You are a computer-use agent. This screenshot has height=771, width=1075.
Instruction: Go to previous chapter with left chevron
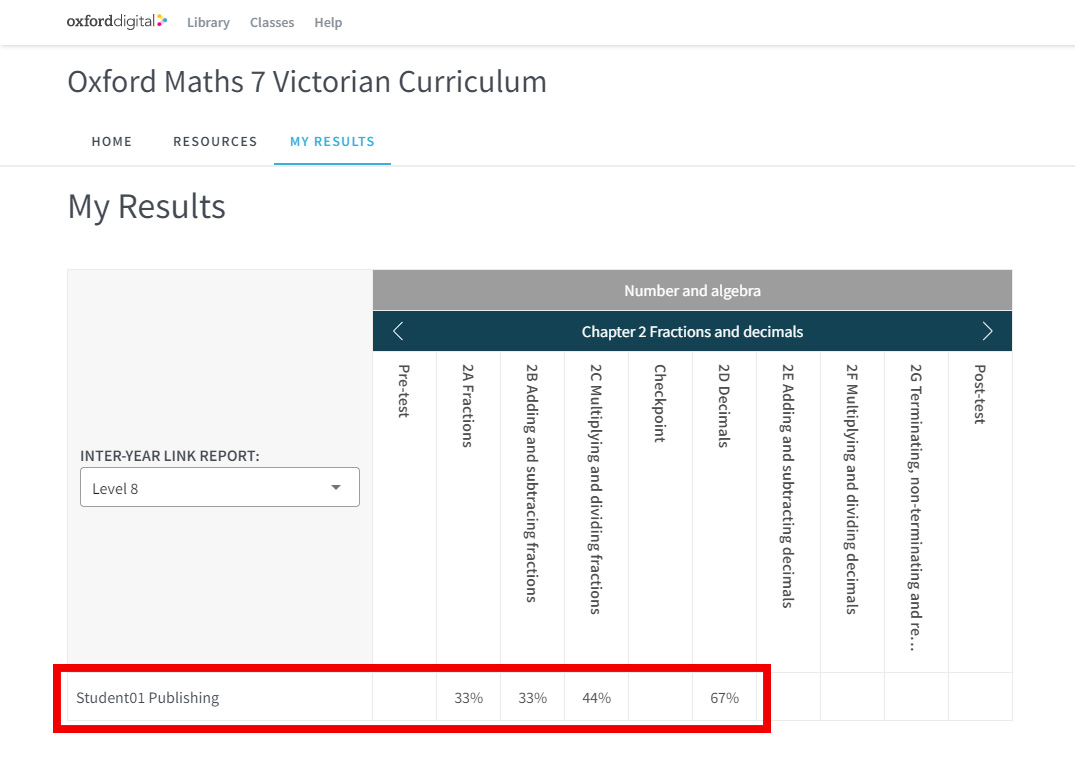tap(398, 331)
